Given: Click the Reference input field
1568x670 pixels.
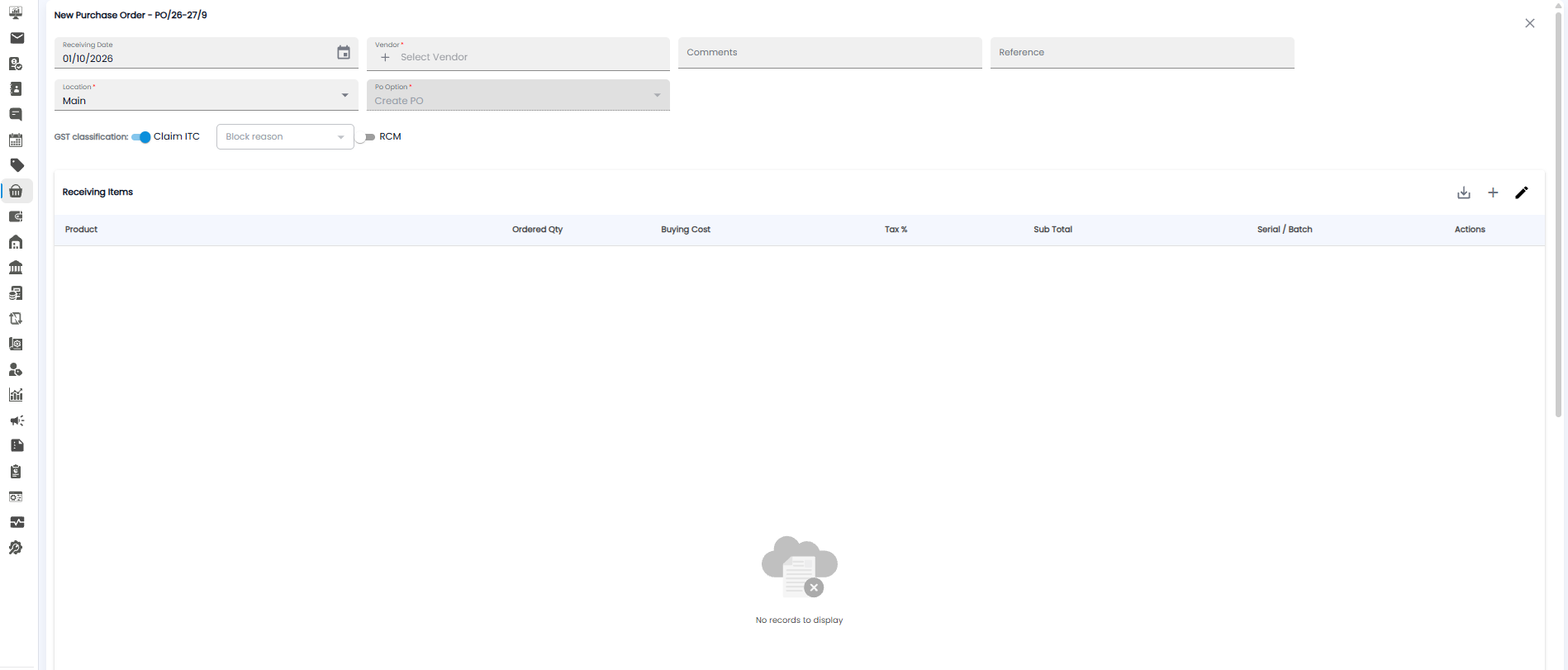Looking at the screenshot, I should (1143, 53).
